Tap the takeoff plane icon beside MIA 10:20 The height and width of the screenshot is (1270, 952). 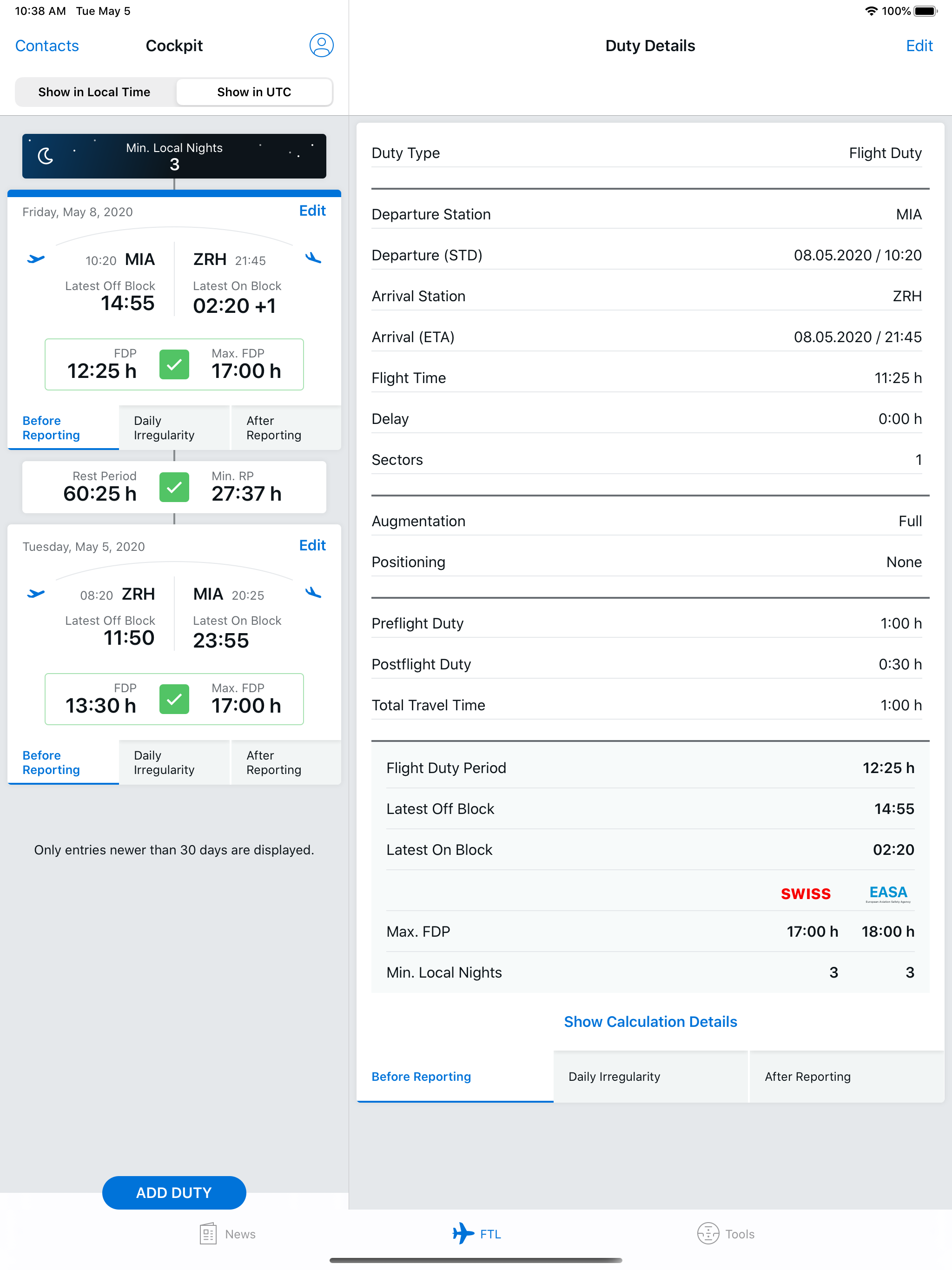(36, 259)
